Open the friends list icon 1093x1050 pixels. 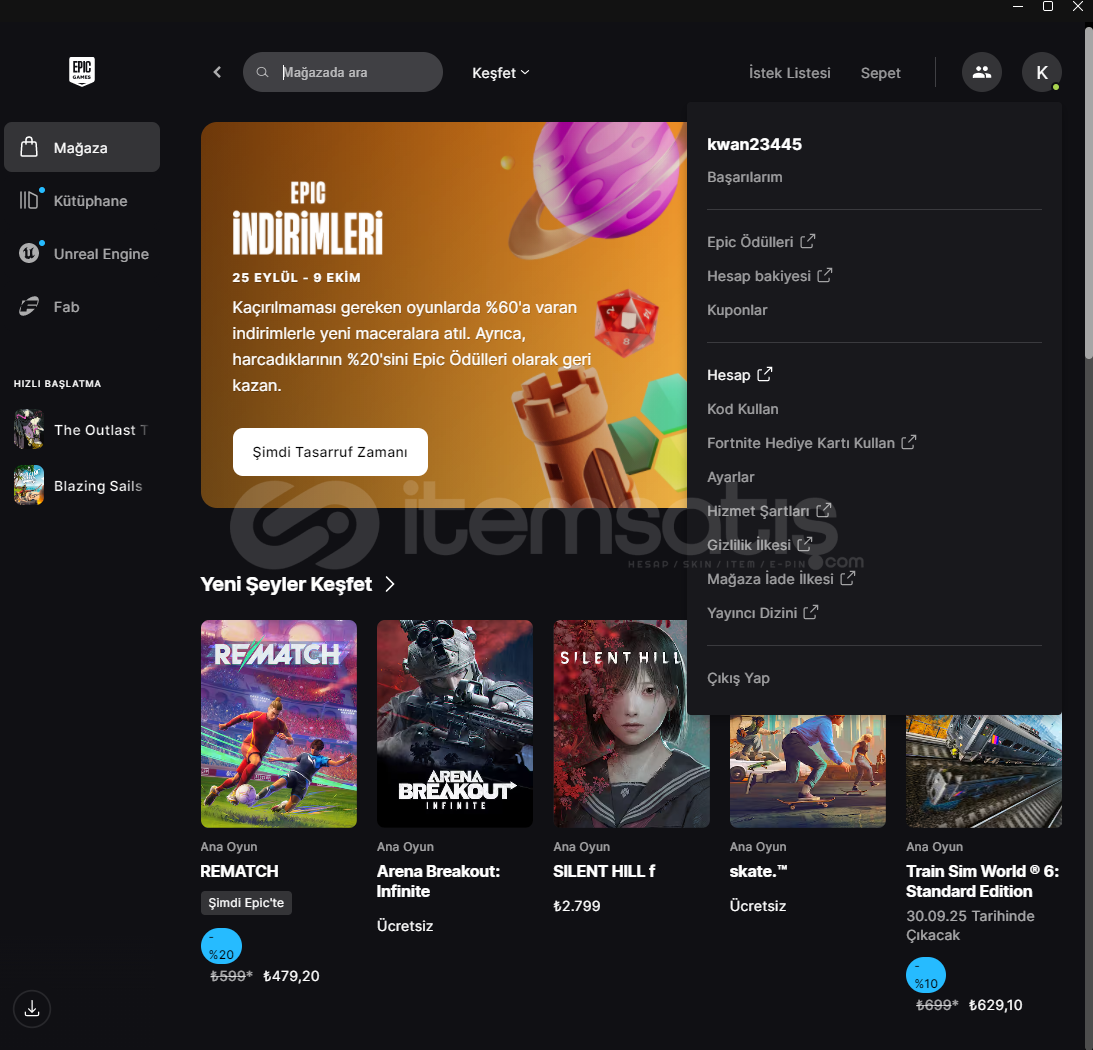tap(981, 72)
